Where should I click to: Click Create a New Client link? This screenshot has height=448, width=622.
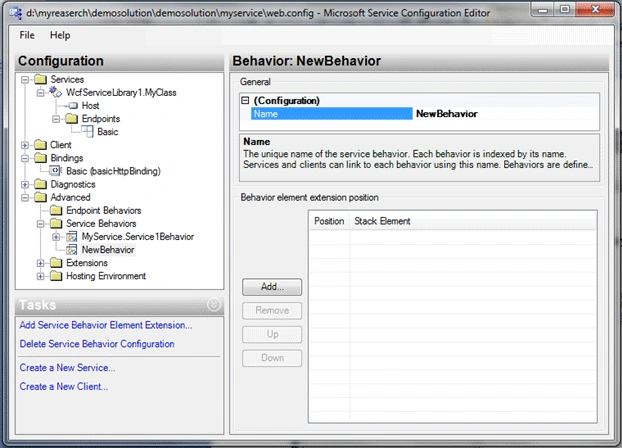pyautogui.click(x=63, y=386)
